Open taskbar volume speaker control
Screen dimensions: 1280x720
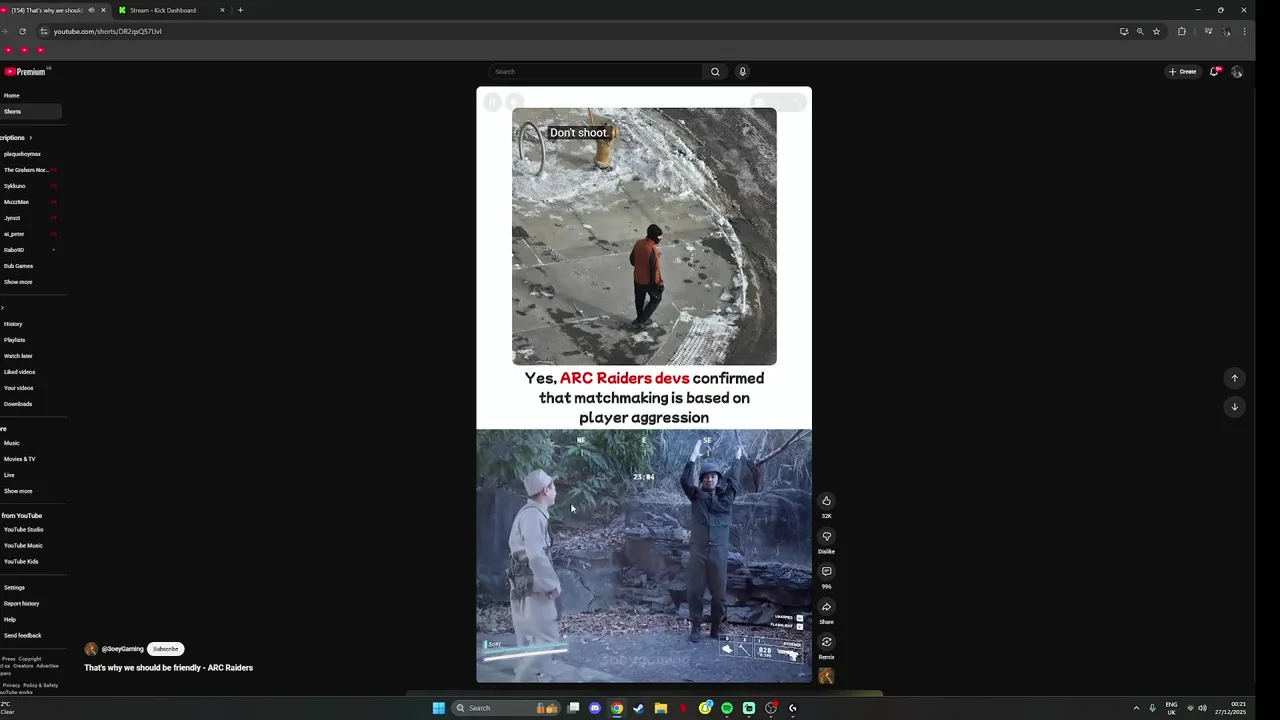[x=1202, y=708]
